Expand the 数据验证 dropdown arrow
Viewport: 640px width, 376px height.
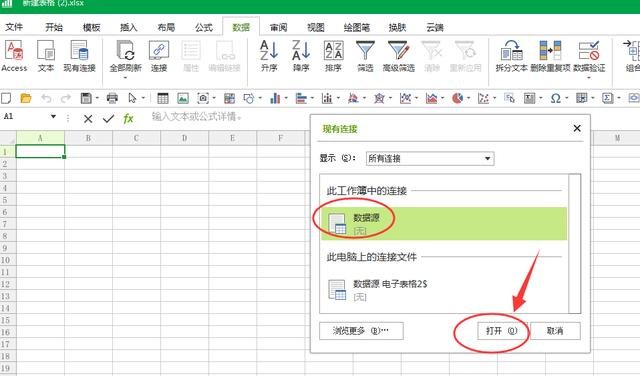[589, 78]
